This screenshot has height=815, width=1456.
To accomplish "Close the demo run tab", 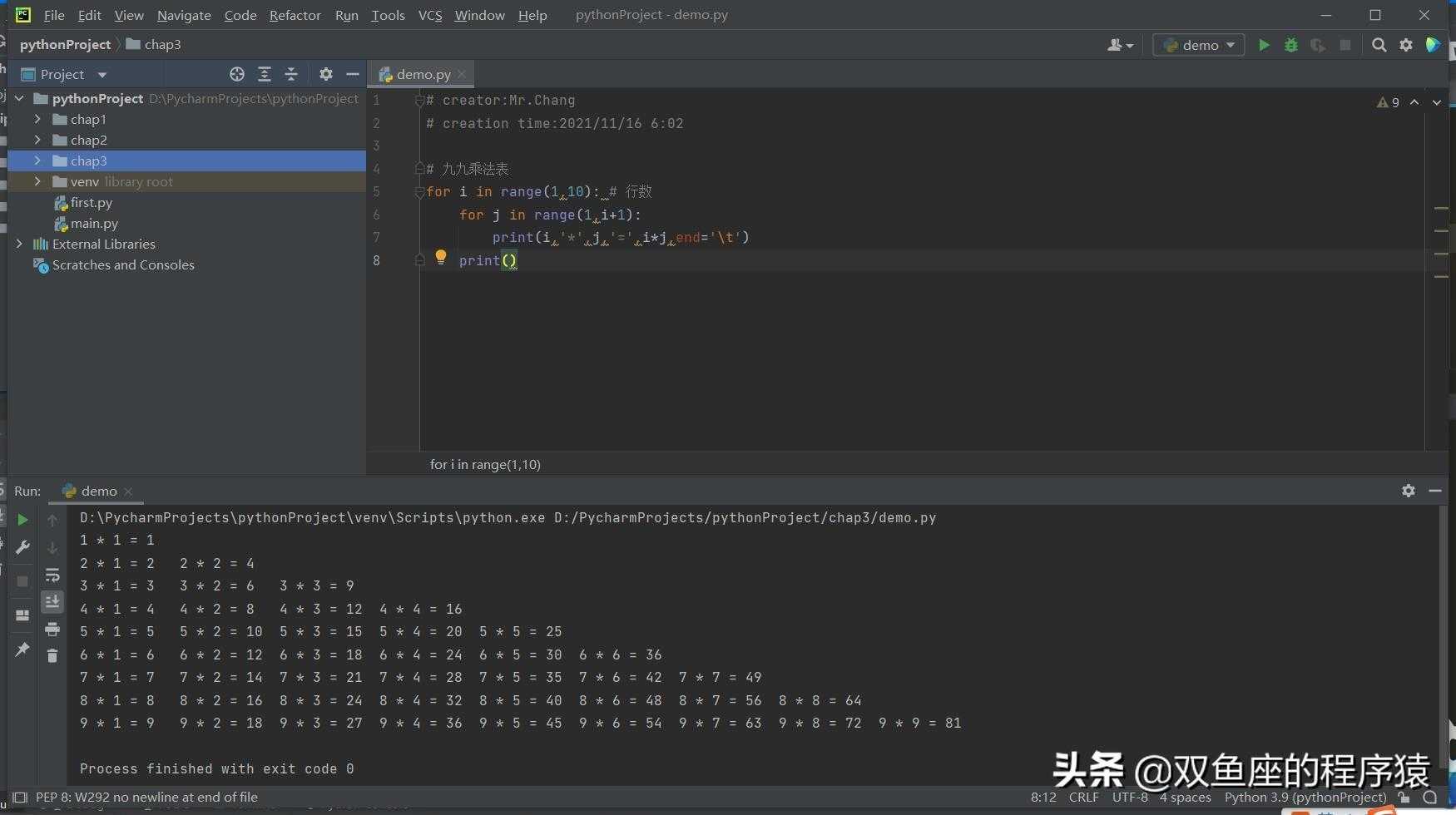I will point(128,491).
